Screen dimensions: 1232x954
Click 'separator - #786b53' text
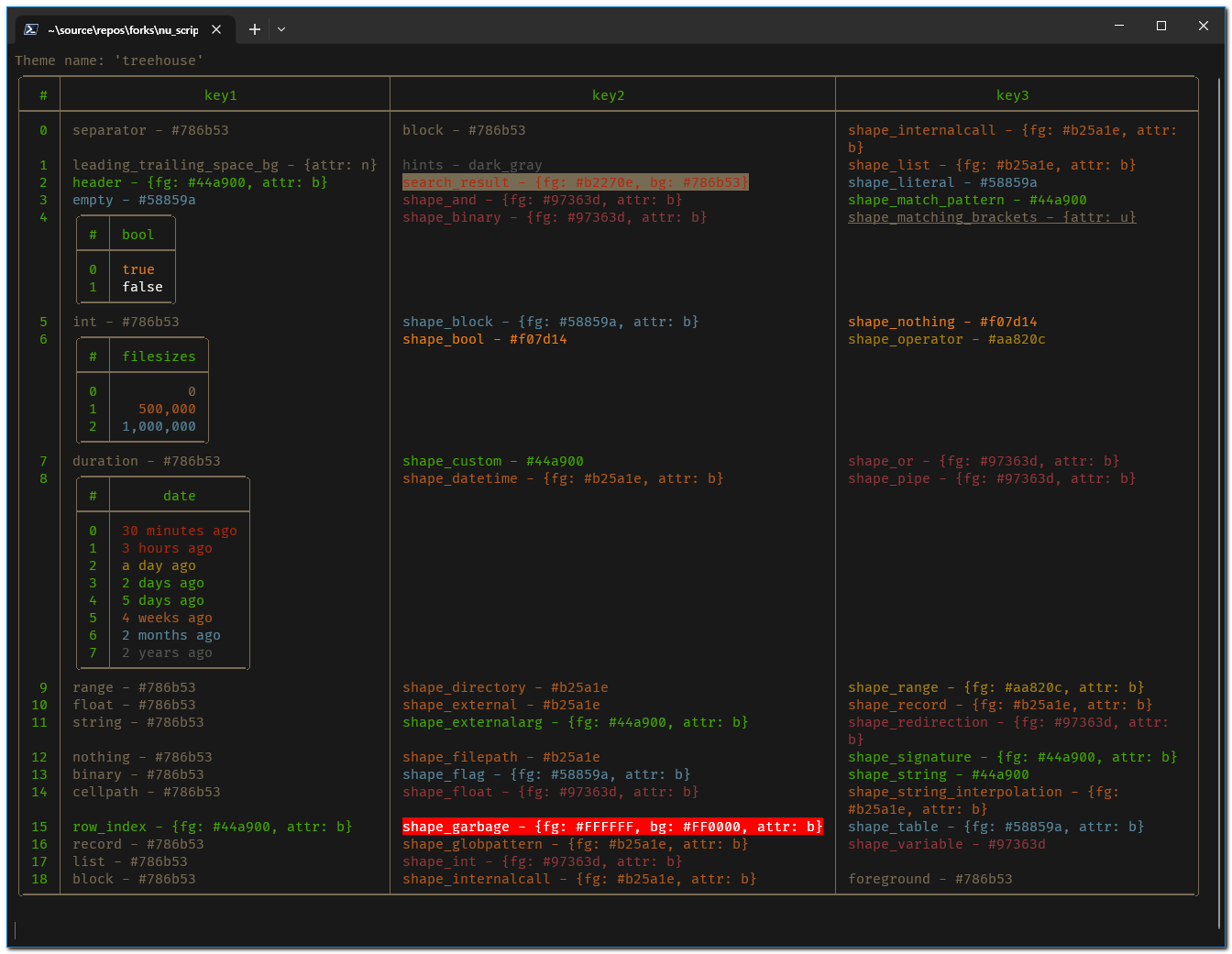(150, 130)
